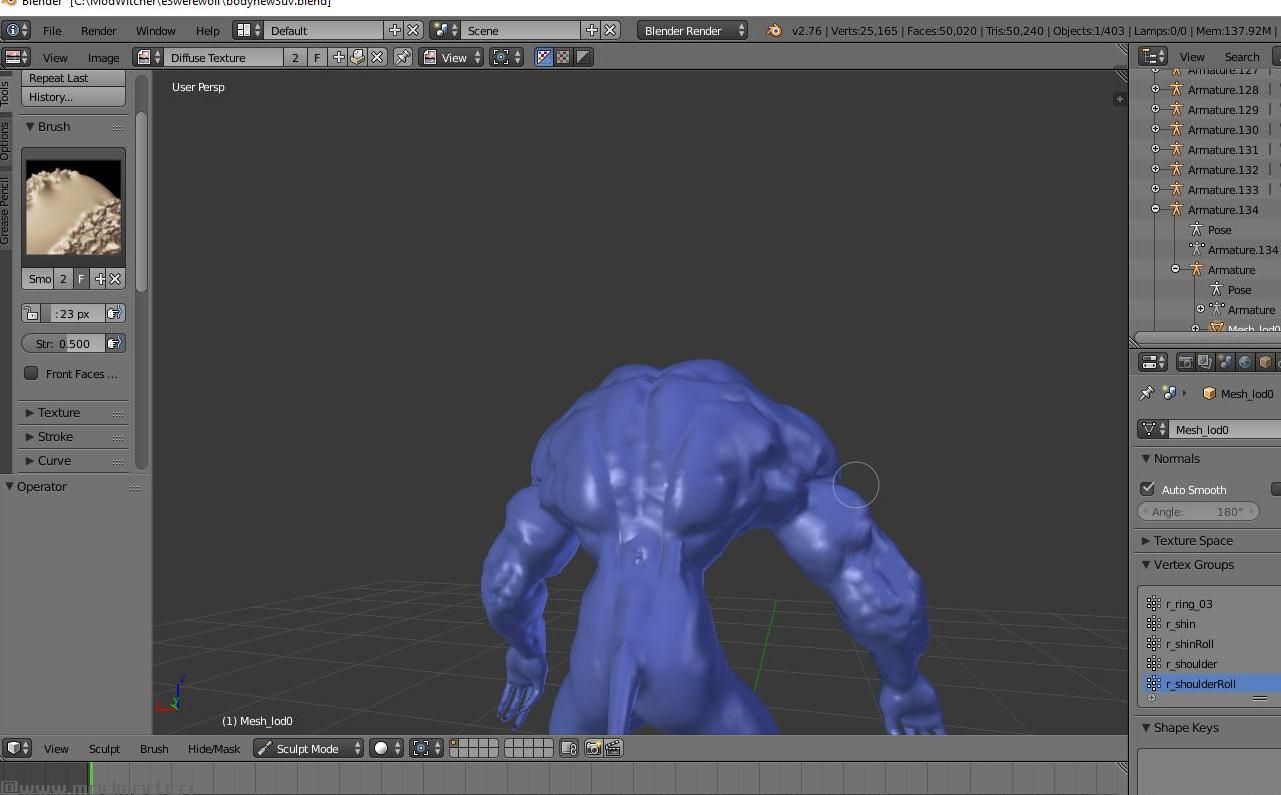Collapse the Operator panel
Image resolution: width=1281 pixels, height=795 pixels.
point(42,487)
